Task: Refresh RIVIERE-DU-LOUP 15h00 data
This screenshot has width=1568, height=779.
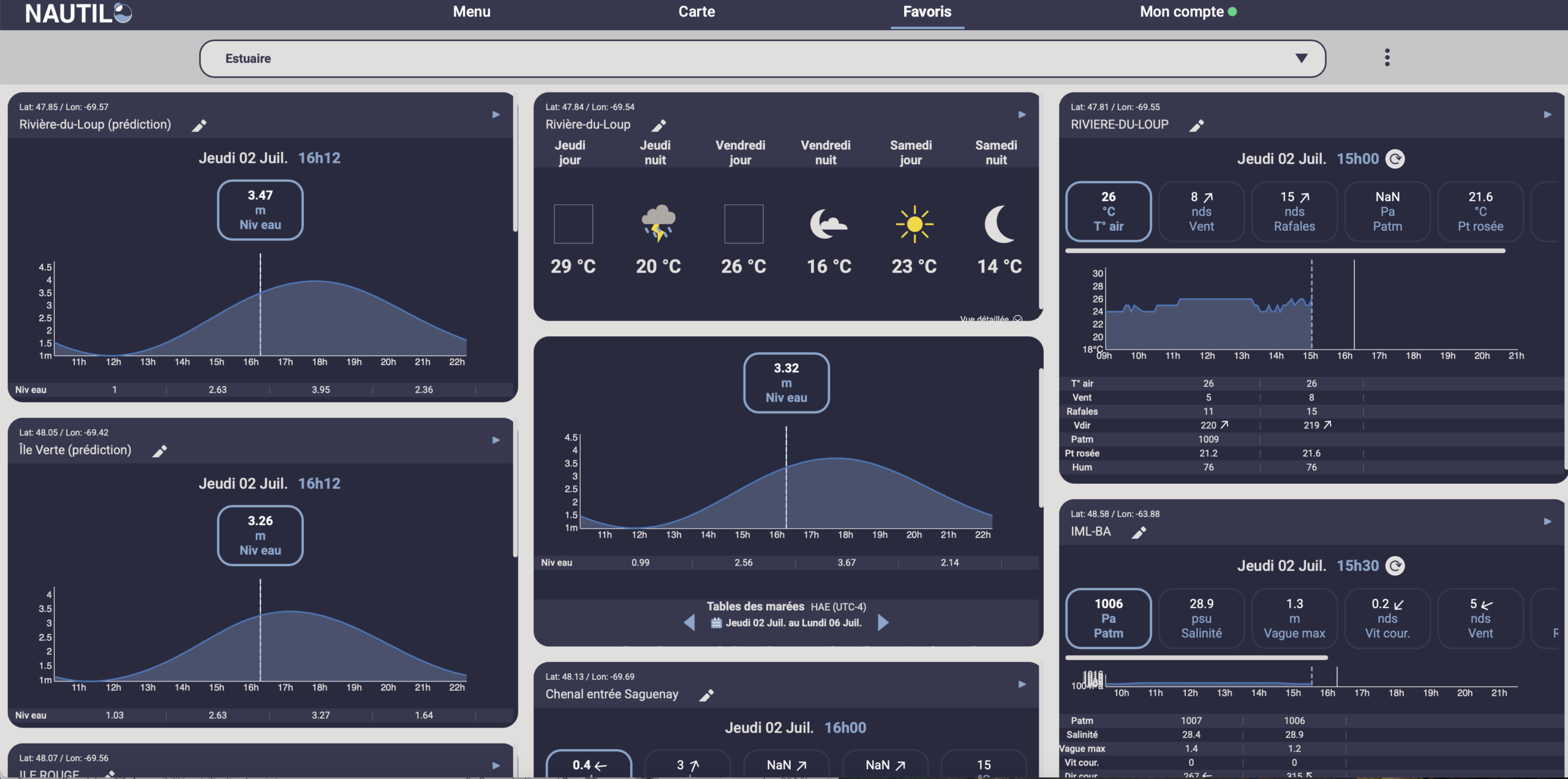Action: (1395, 159)
